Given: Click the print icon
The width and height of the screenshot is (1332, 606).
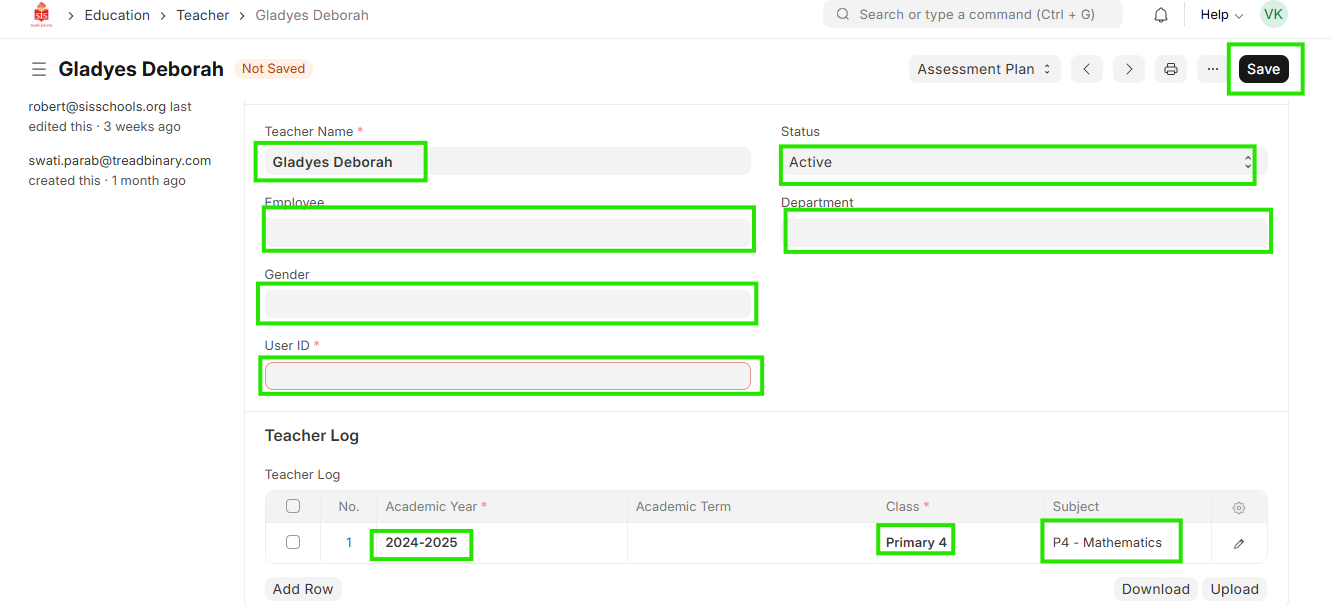Looking at the screenshot, I should (1171, 69).
